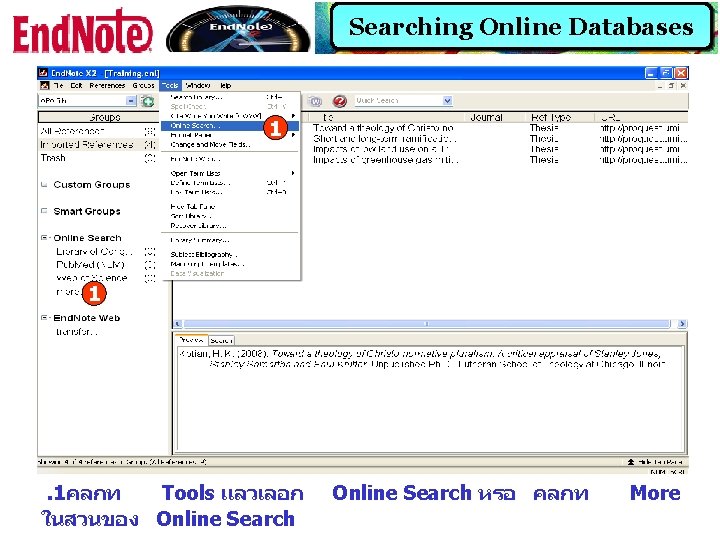
Task: Click the preview citation text
Action: tap(422, 359)
